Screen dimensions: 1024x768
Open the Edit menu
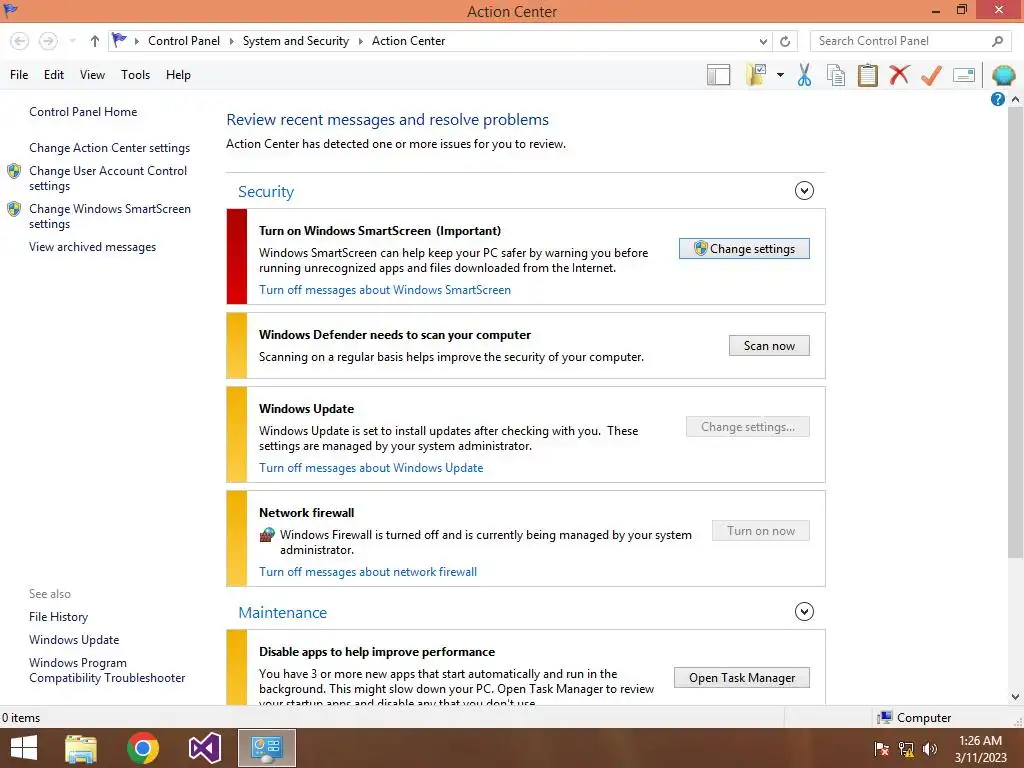point(54,75)
